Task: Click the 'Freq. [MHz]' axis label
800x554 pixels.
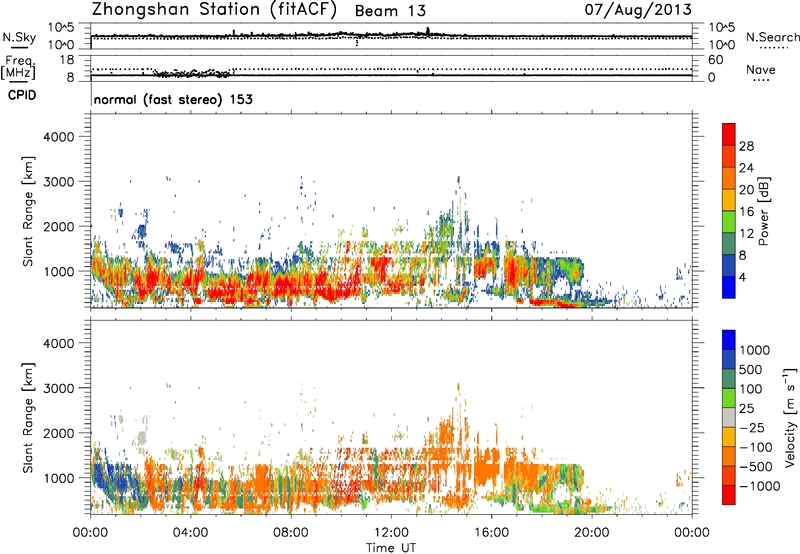Action: point(18,68)
